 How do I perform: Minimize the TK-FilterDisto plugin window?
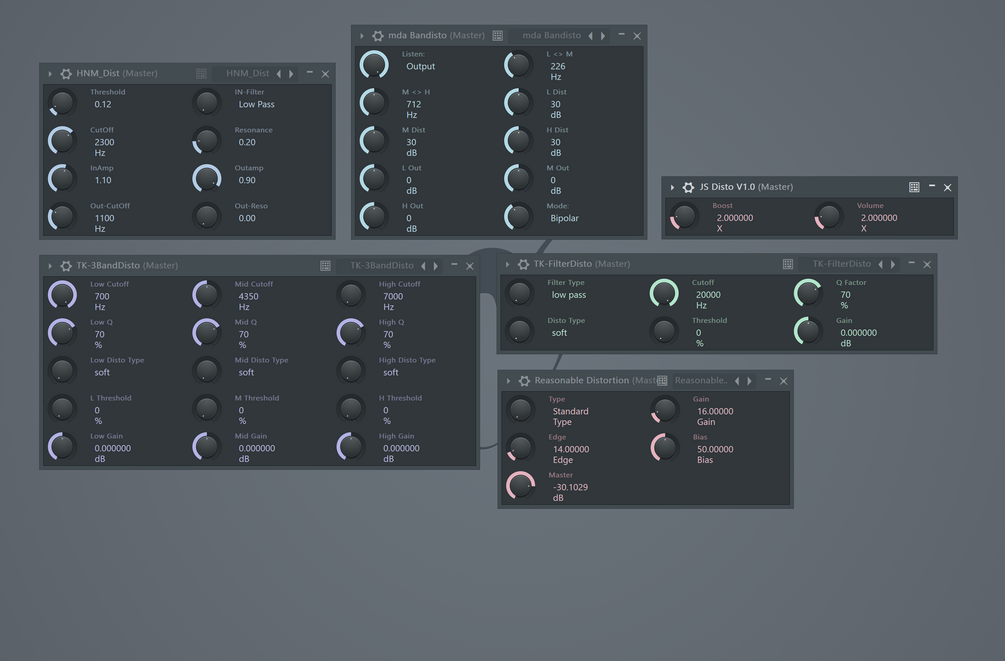pos(911,264)
